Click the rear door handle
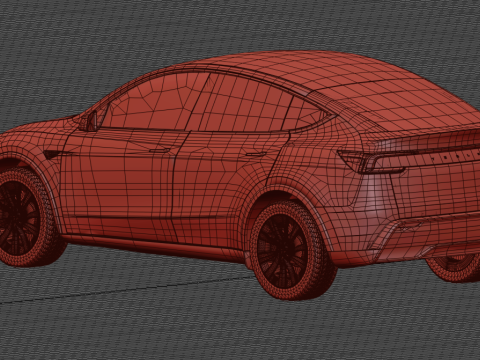The image size is (480, 360). click(256, 154)
